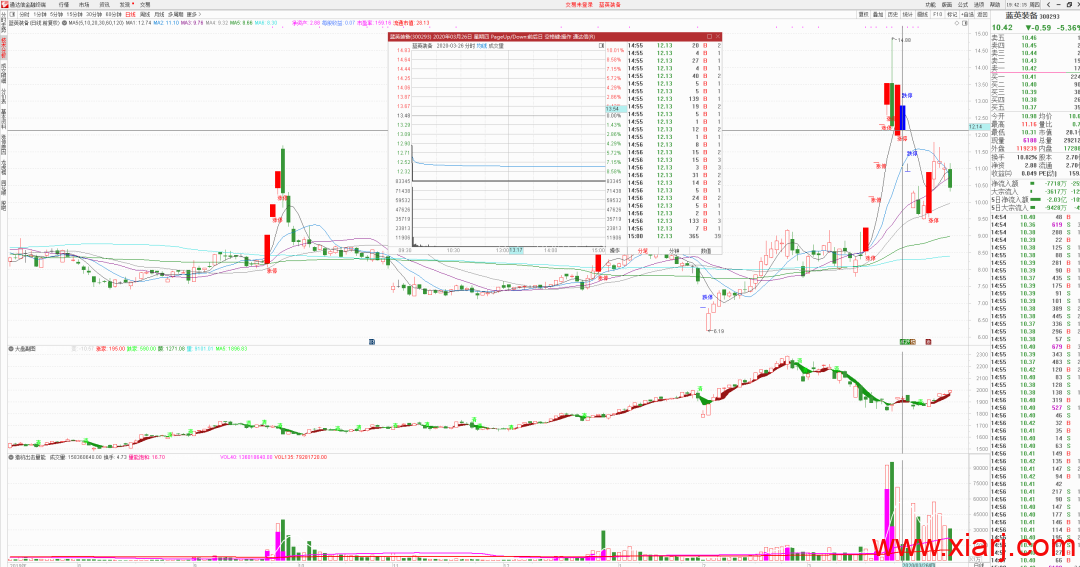Click the 通达信 app logo icon

[x=5, y=4]
